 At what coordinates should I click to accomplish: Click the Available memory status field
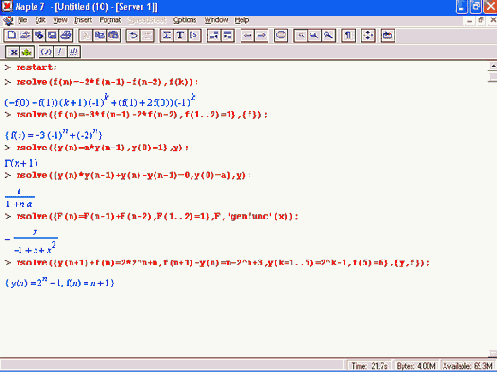click(x=468, y=366)
